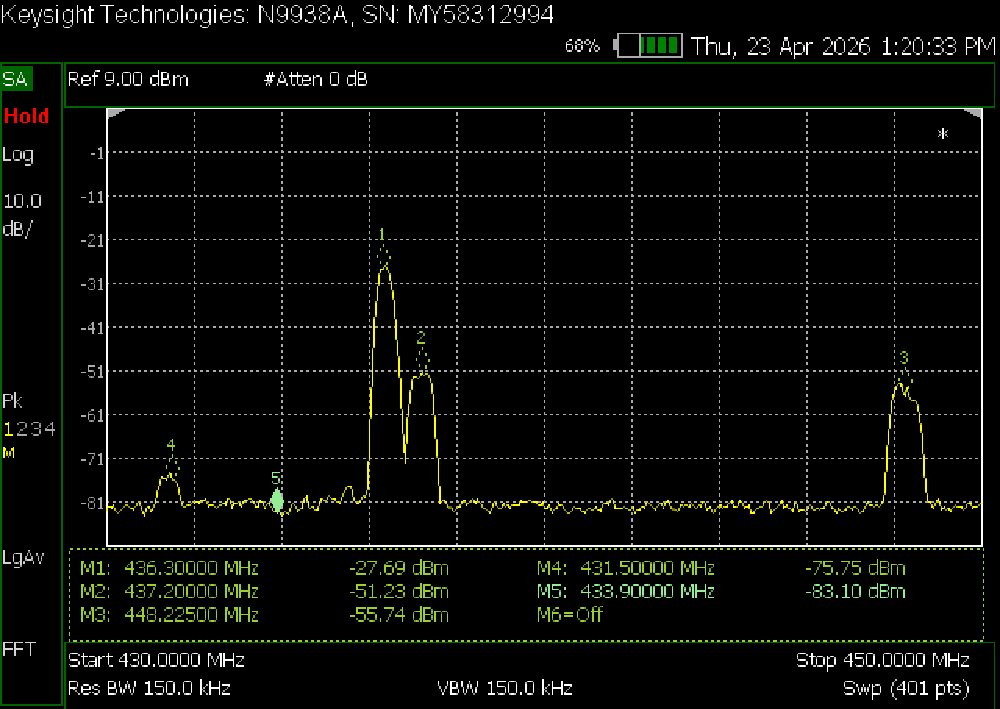Click the -83.10 dBm amplitude reading
The width and height of the screenshot is (1000, 709).
(x=855, y=592)
